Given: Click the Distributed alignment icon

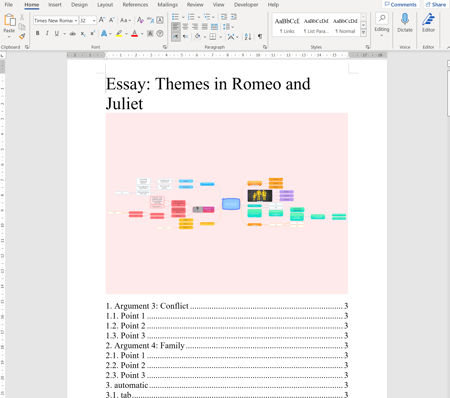Looking at the screenshot, I should click(214, 27).
